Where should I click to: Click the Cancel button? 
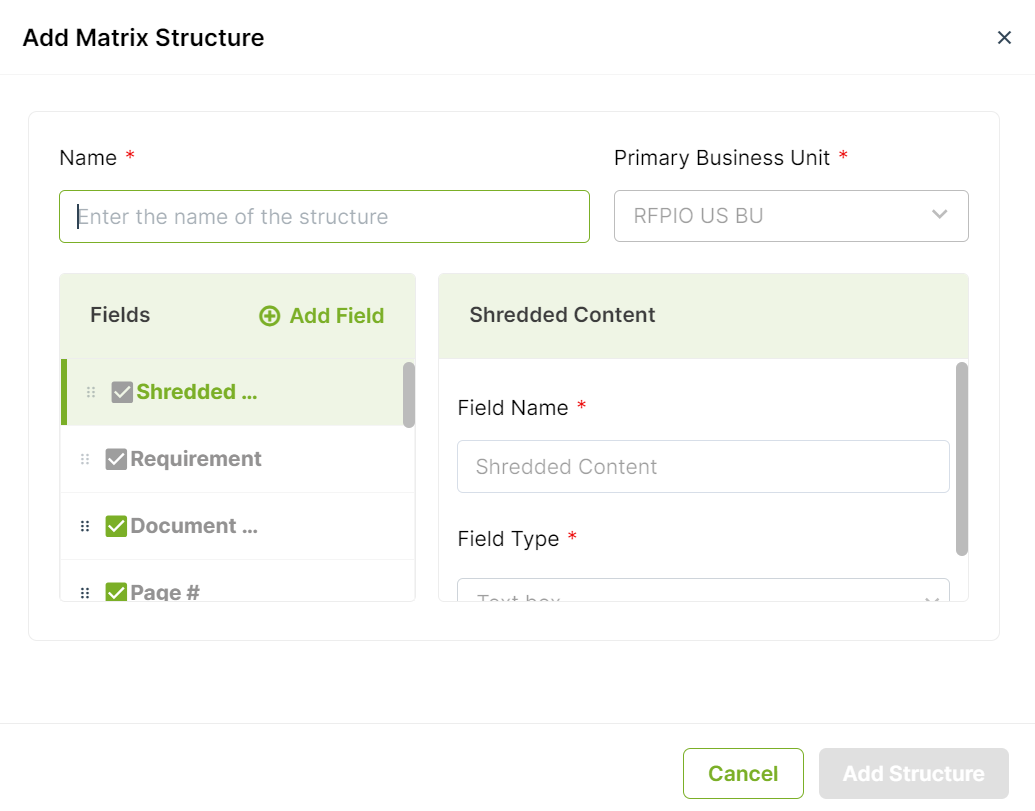coord(743,773)
